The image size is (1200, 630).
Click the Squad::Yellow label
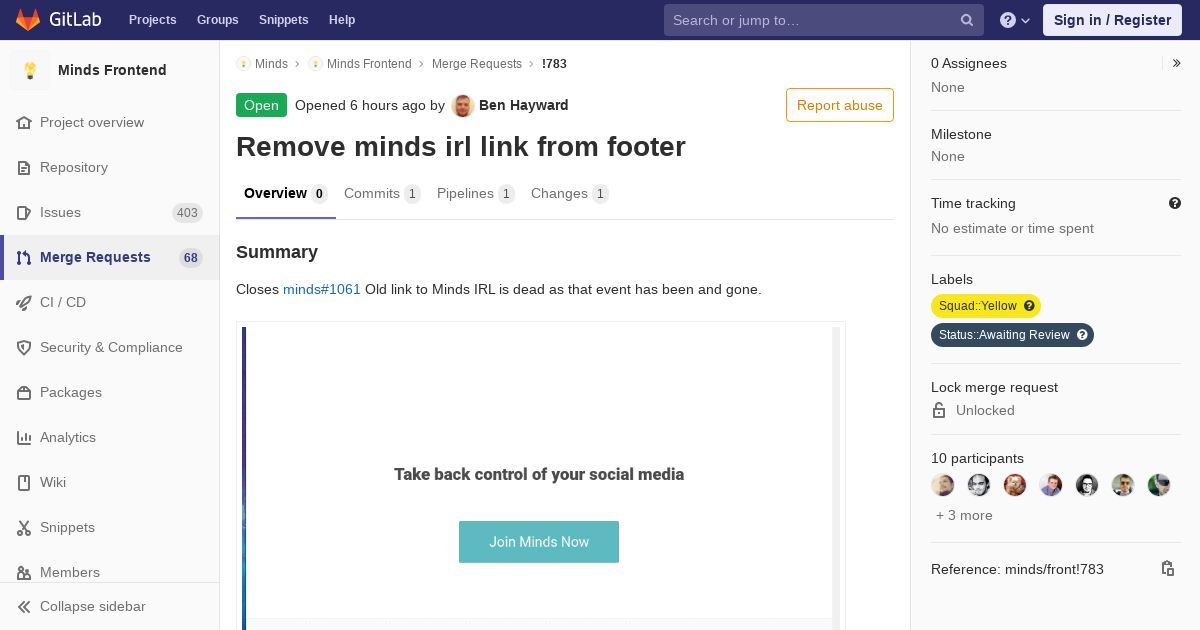[x=986, y=306]
